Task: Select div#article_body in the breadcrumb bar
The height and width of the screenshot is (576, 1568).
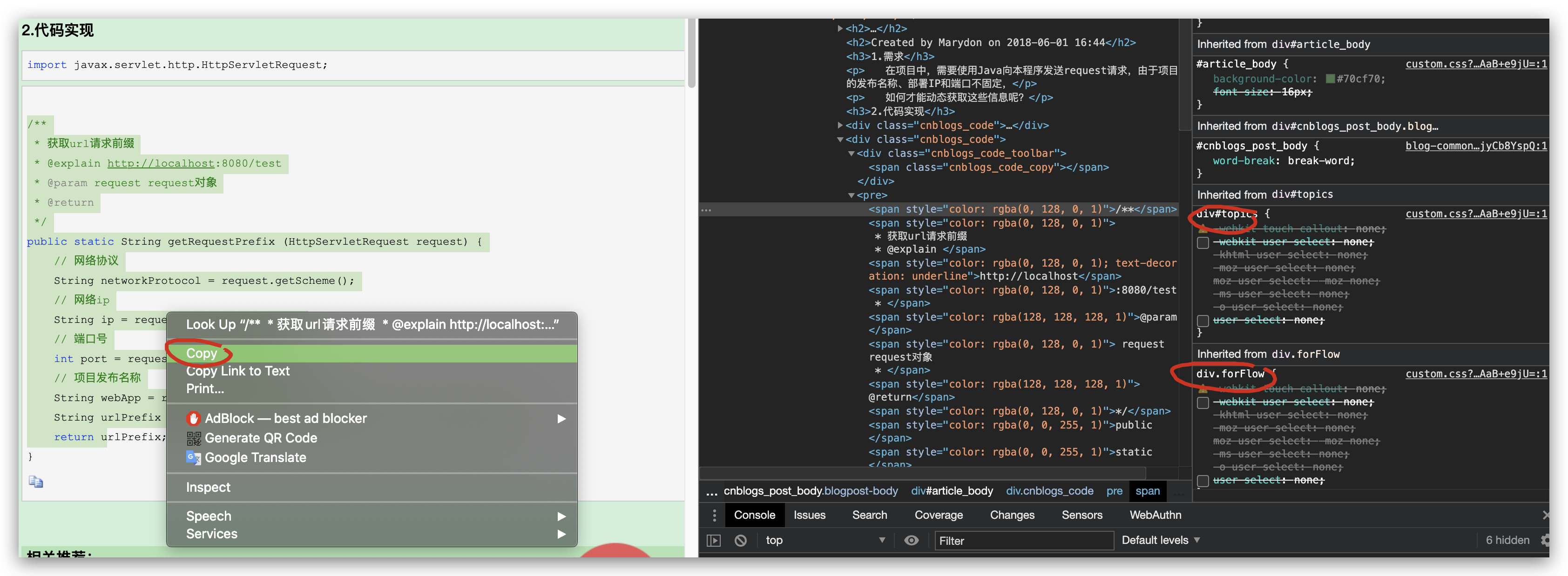Action: (952, 491)
